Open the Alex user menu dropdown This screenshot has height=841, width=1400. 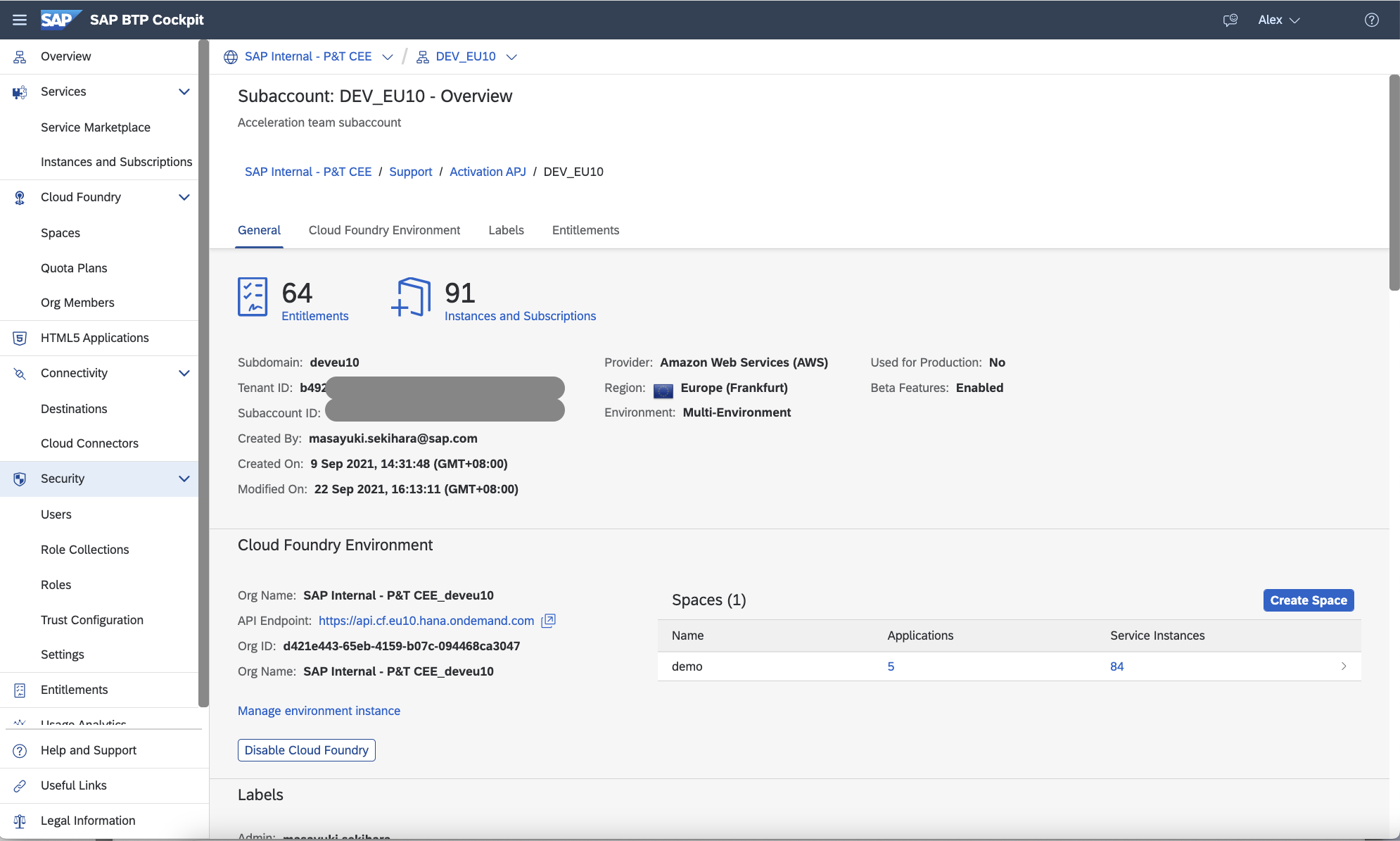click(1278, 20)
